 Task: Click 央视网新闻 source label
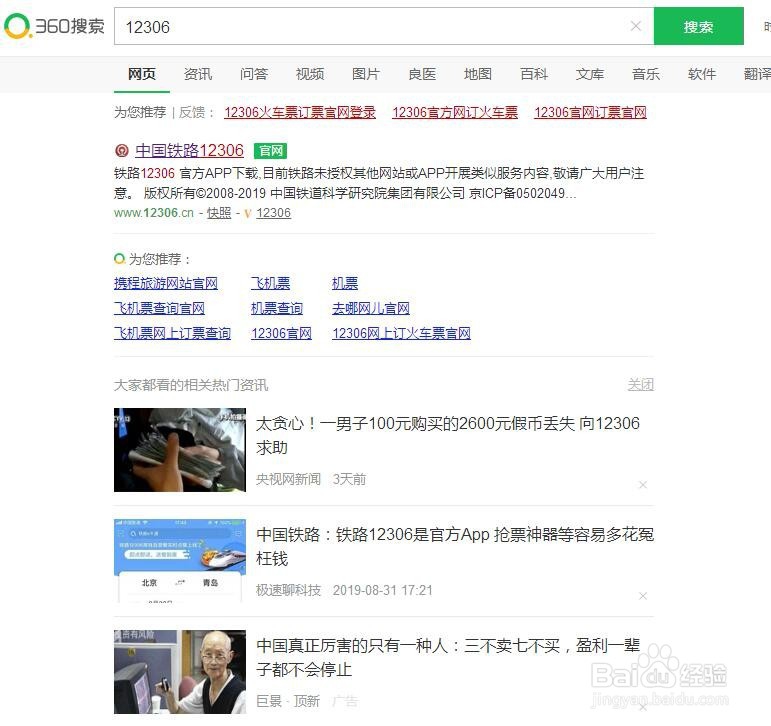pos(288,479)
